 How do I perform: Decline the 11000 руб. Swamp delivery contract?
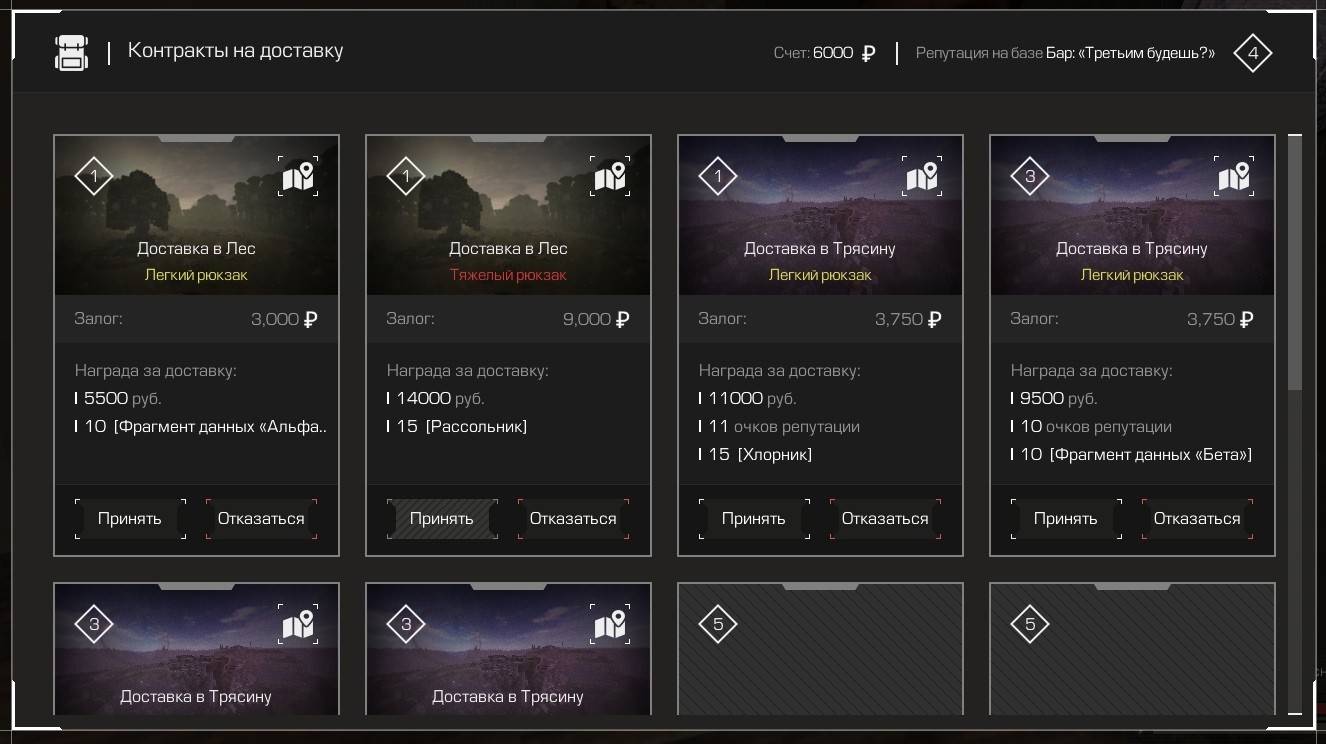[x=885, y=519]
